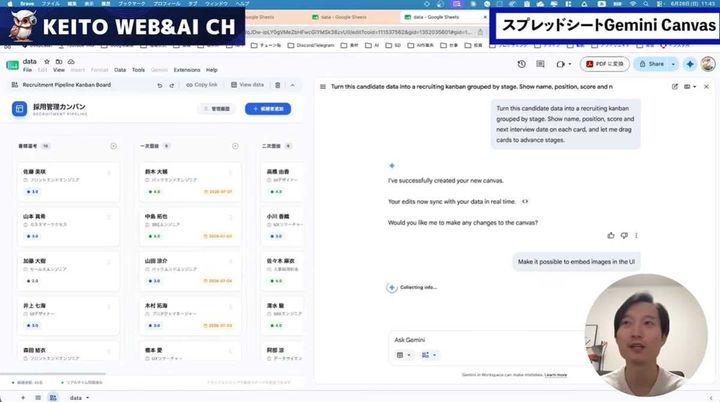Screen dimensions: 720x402
Task: Click the Collecting info status indicator
Action: 412,288
